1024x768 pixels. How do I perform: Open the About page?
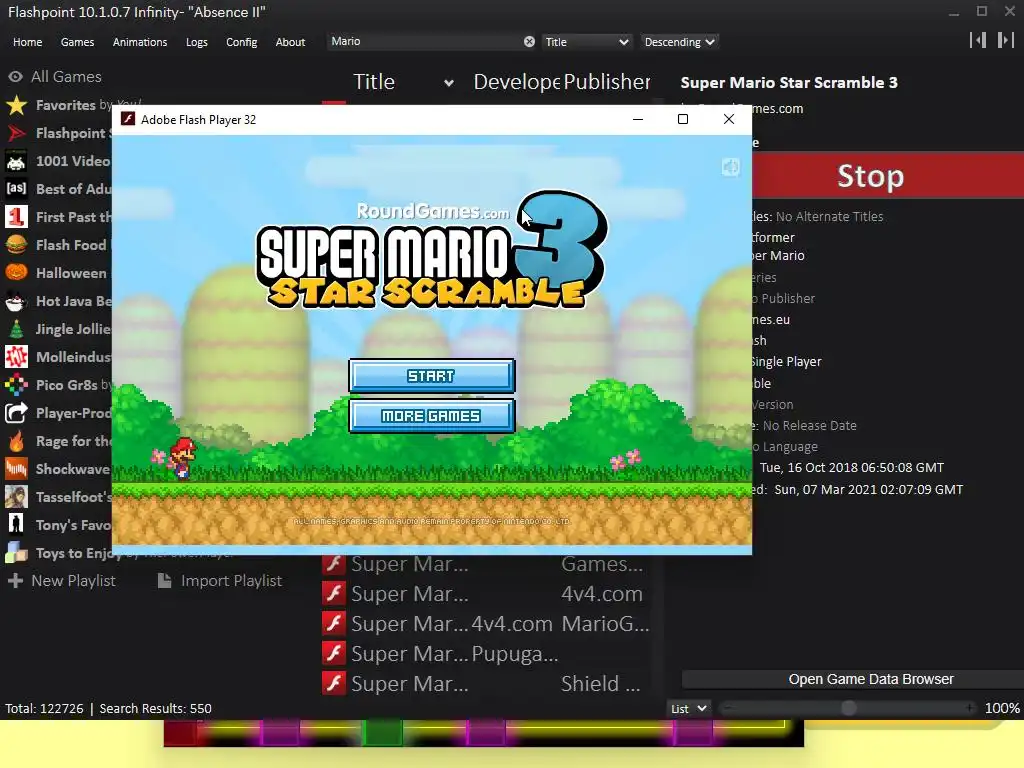(x=290, y=42)
